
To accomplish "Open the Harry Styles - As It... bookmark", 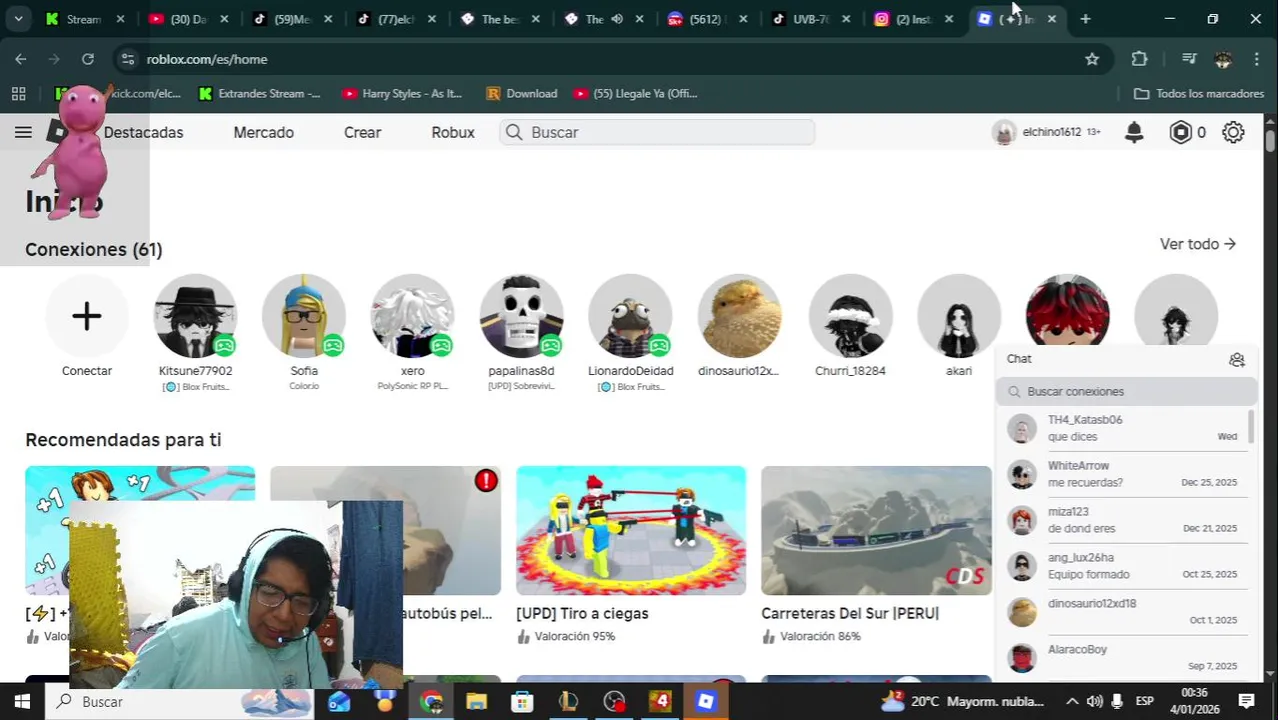I will (x=402, y=93).
